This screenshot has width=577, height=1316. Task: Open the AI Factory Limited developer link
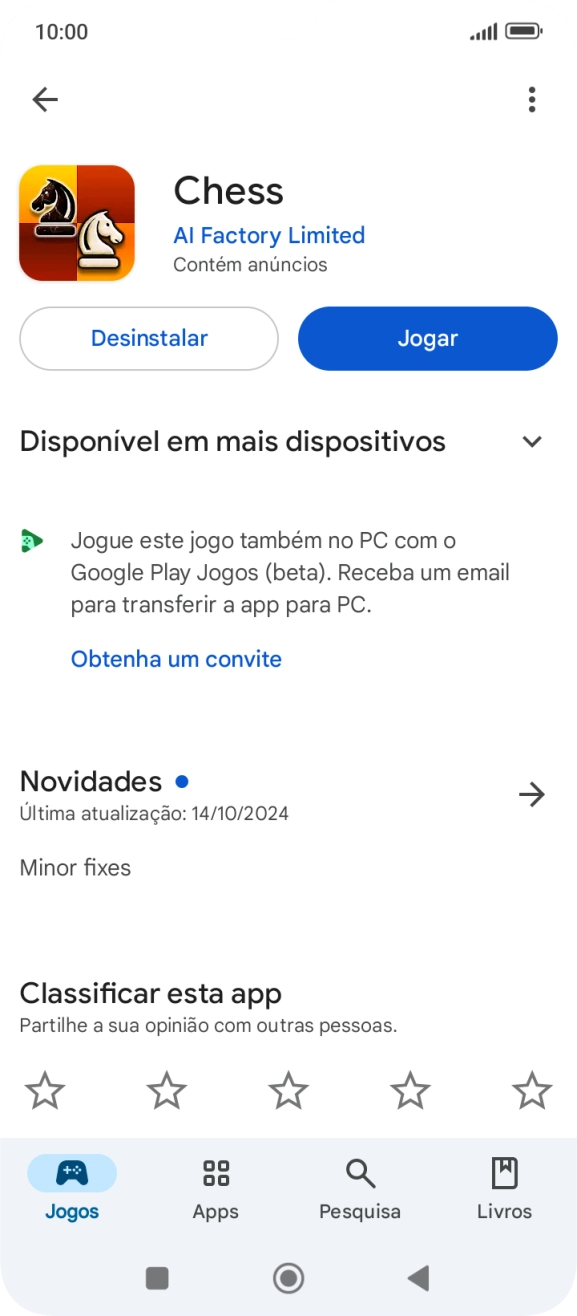[x=268, y=235]
